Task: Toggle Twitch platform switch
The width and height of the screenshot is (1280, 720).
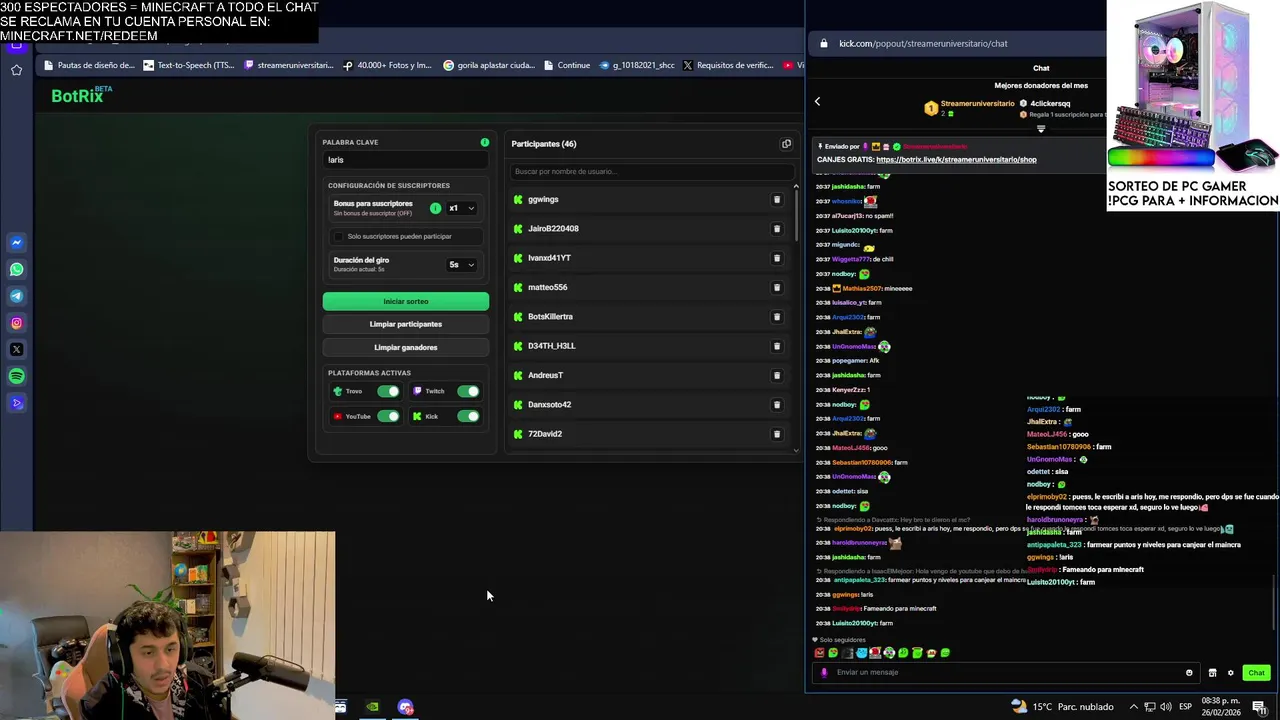Action: point(468,391)
